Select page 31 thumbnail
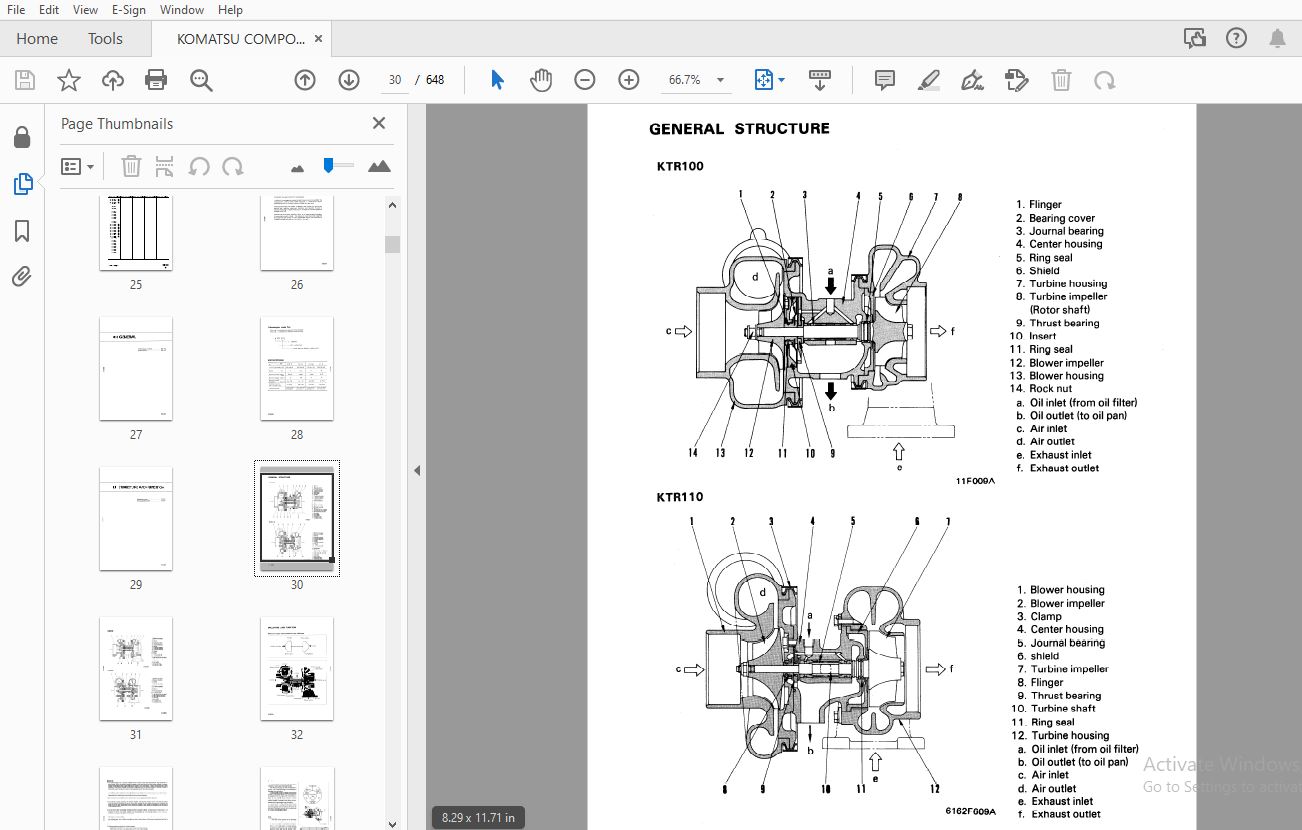 click(136, 669)
